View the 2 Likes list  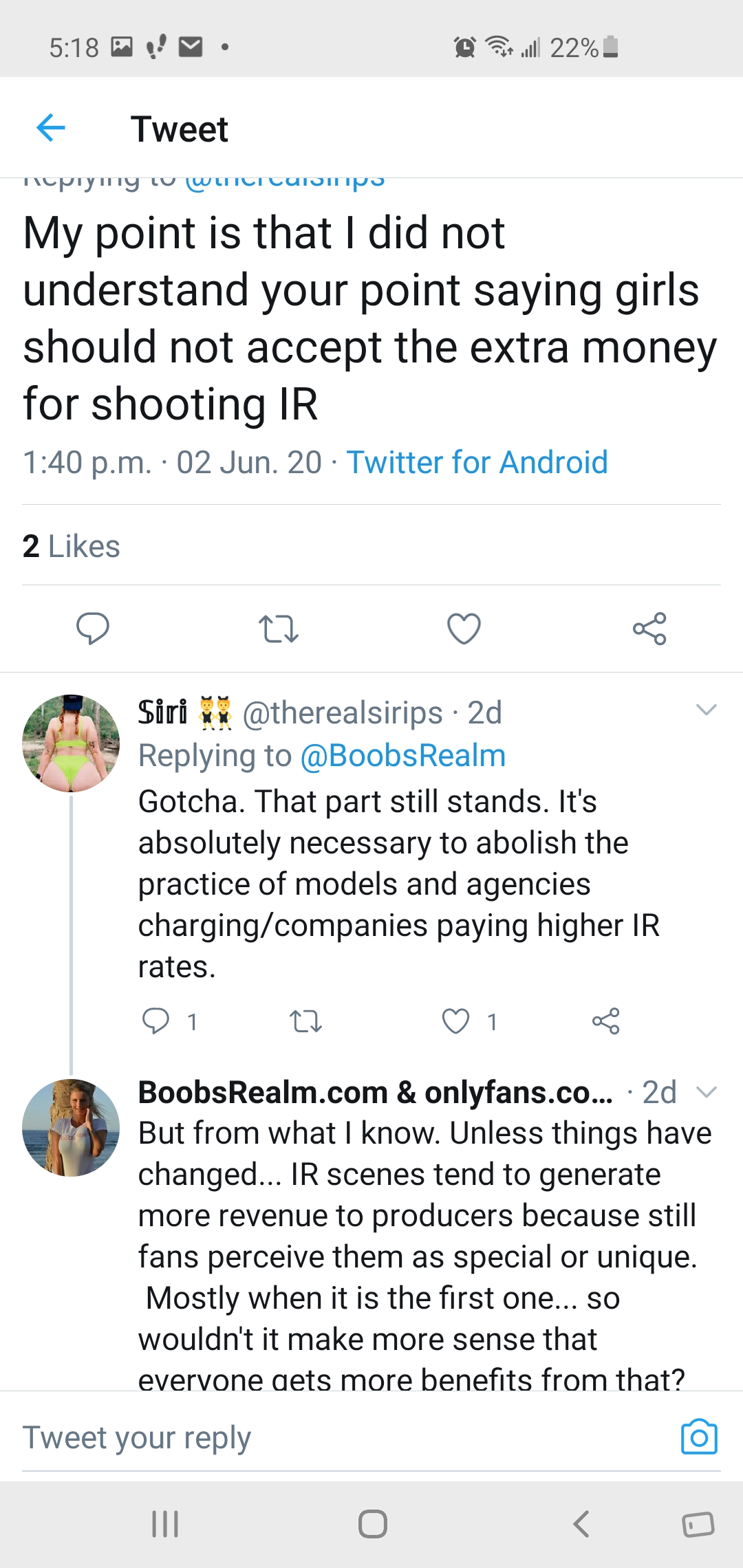pyautogui.click(x=72, y=547)
